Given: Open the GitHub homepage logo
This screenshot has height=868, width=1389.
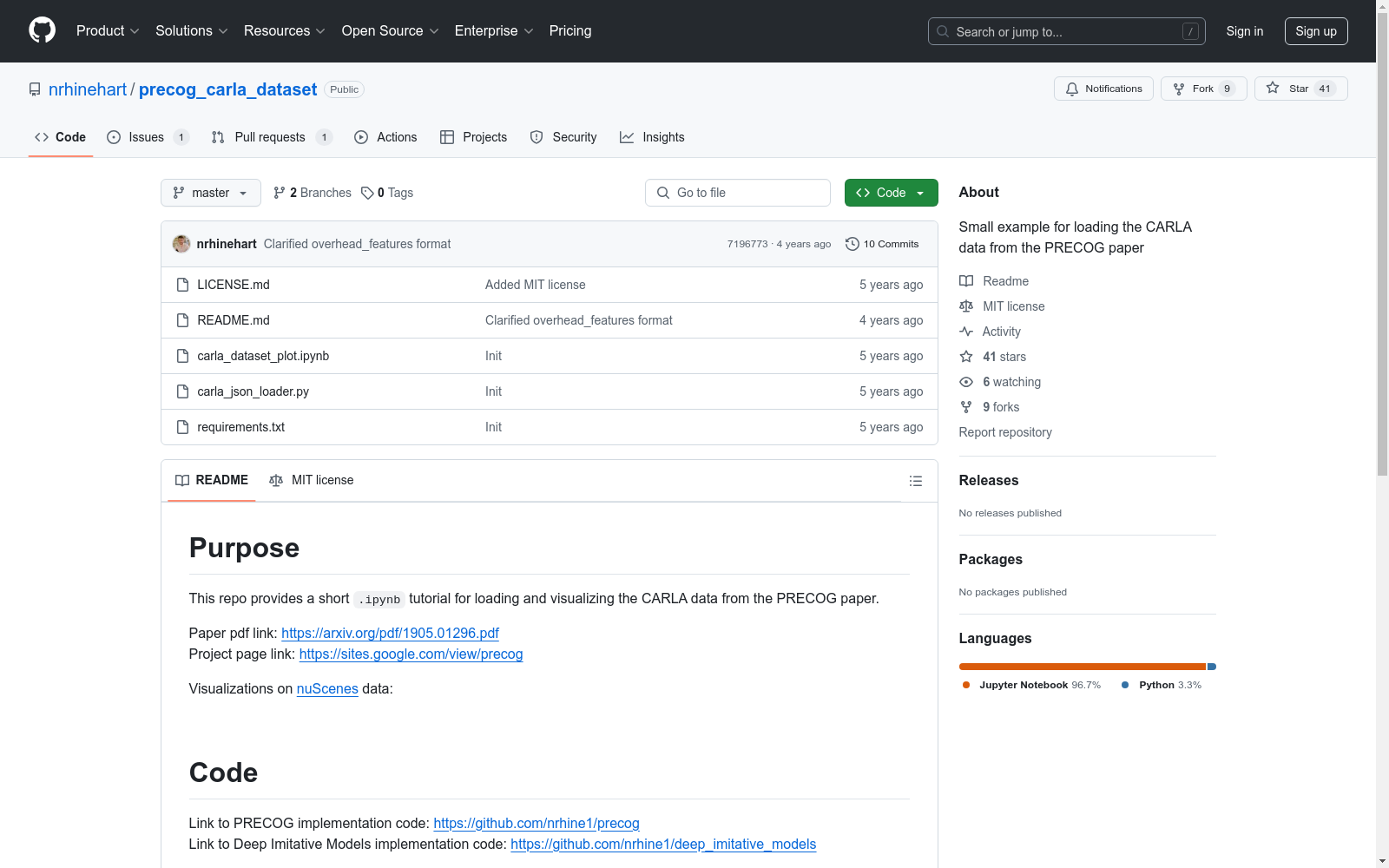Looking at the screenshot, I should point(42,30).
